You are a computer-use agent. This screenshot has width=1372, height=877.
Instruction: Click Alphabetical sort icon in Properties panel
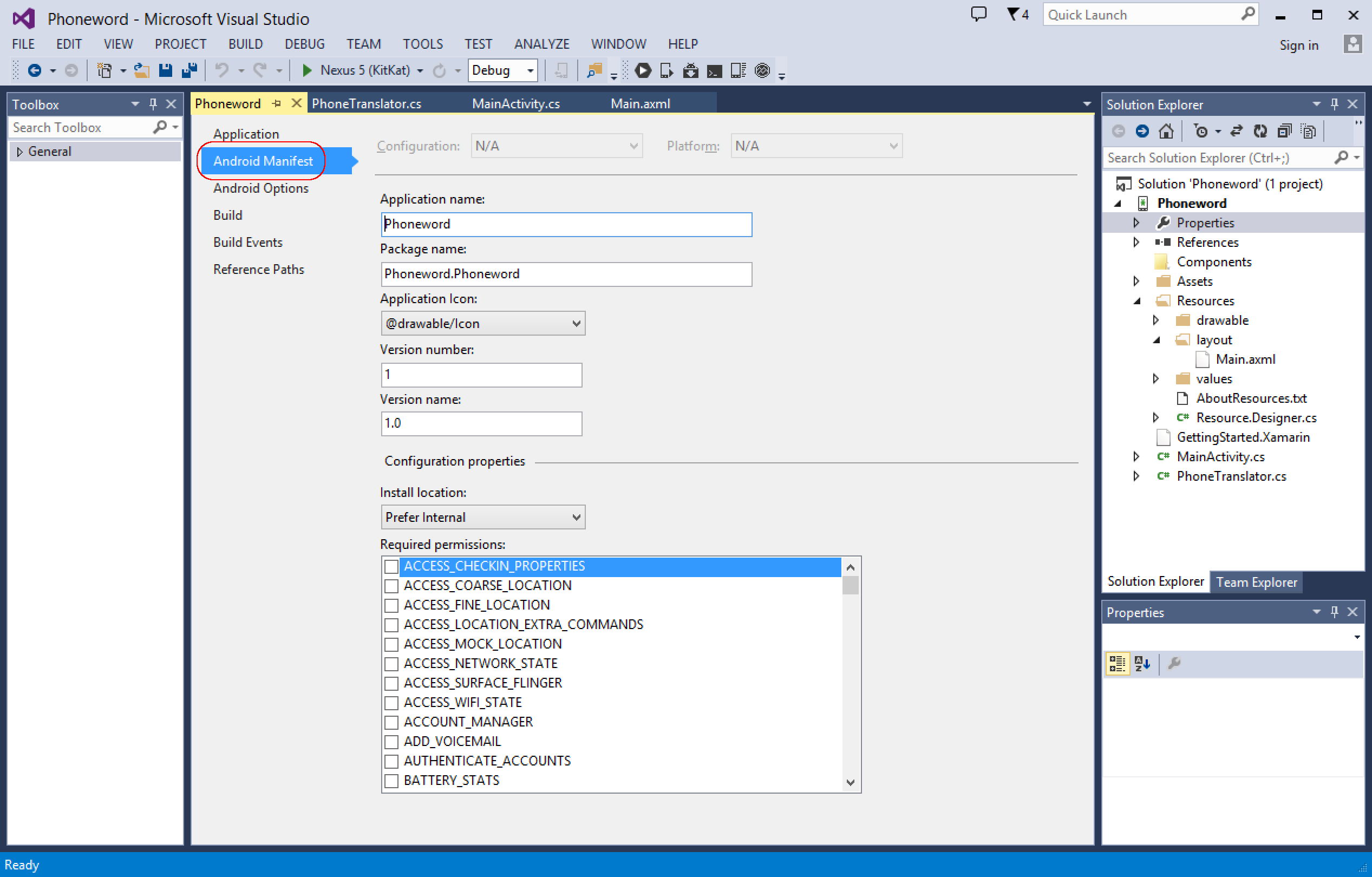click(1142, 663)
